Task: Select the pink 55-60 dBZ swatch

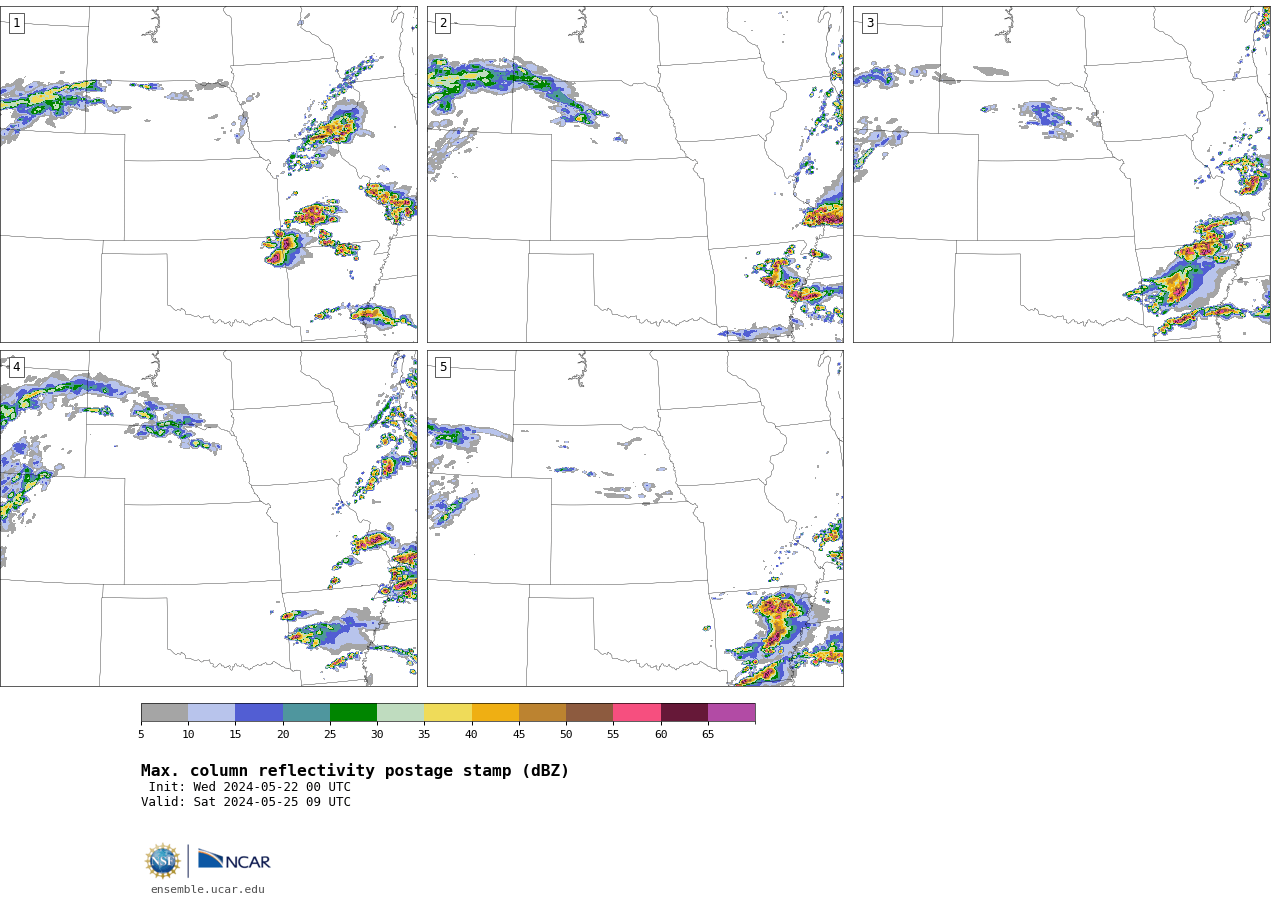Action: pos(637,713)
